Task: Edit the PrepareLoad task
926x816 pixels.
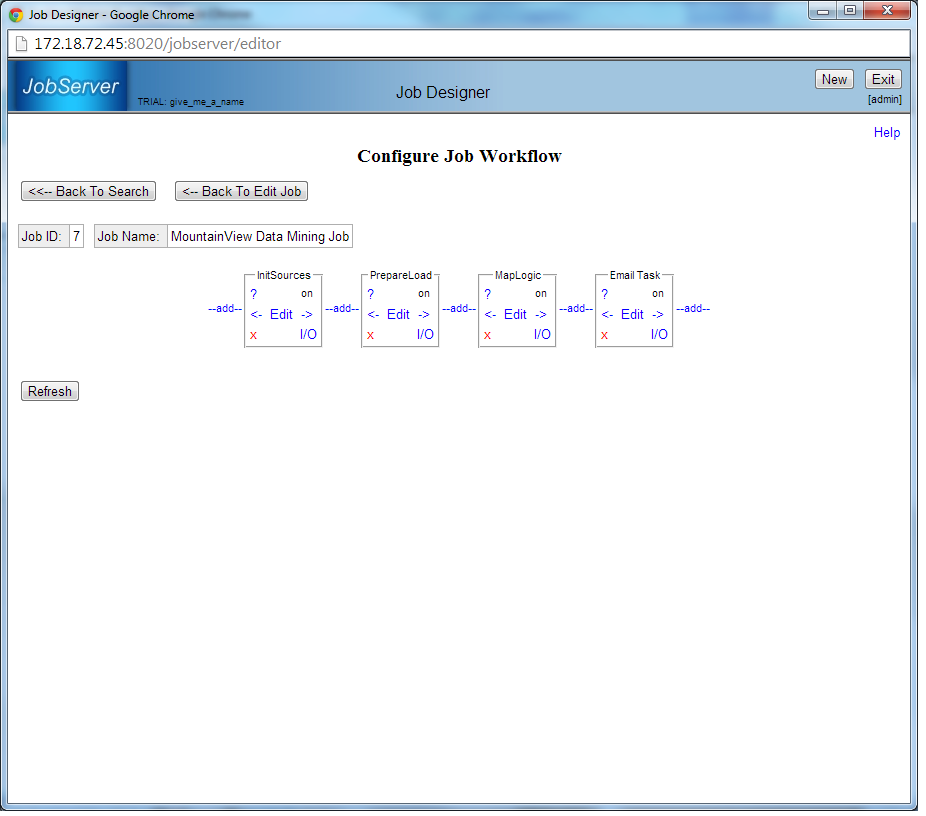Action: click(398, 314)
